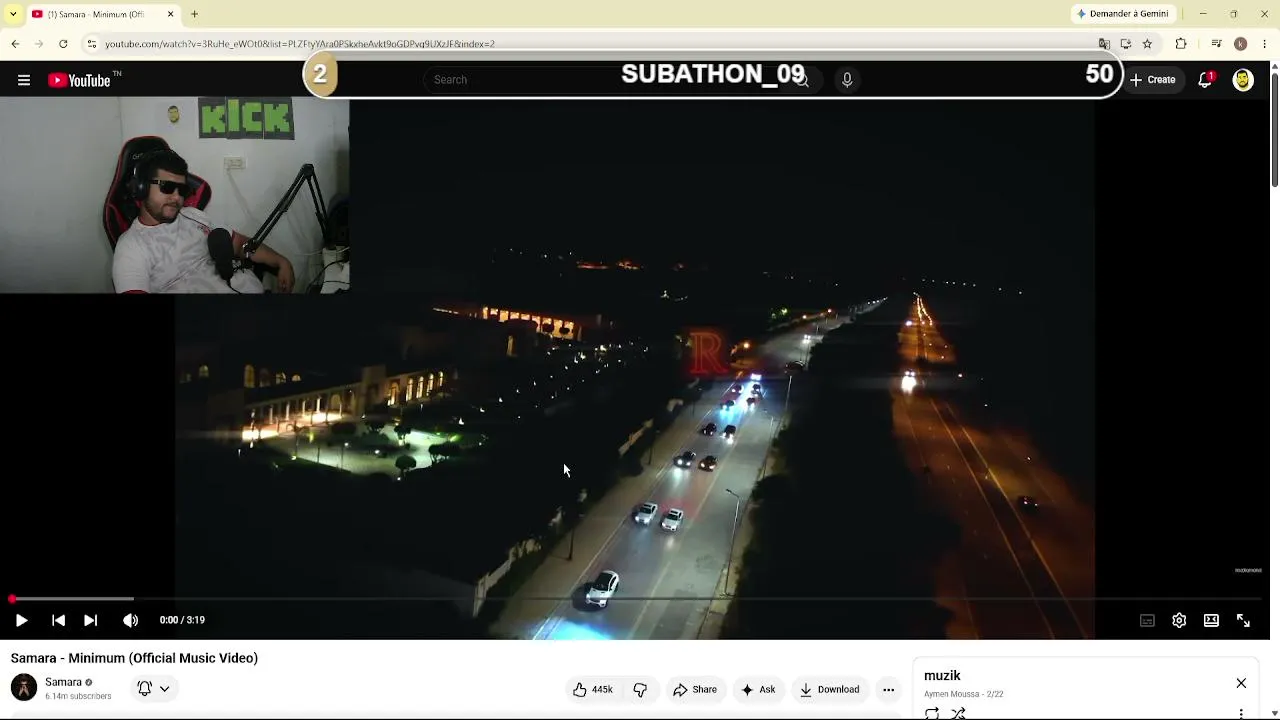Dislike the video

coord(640,689)
